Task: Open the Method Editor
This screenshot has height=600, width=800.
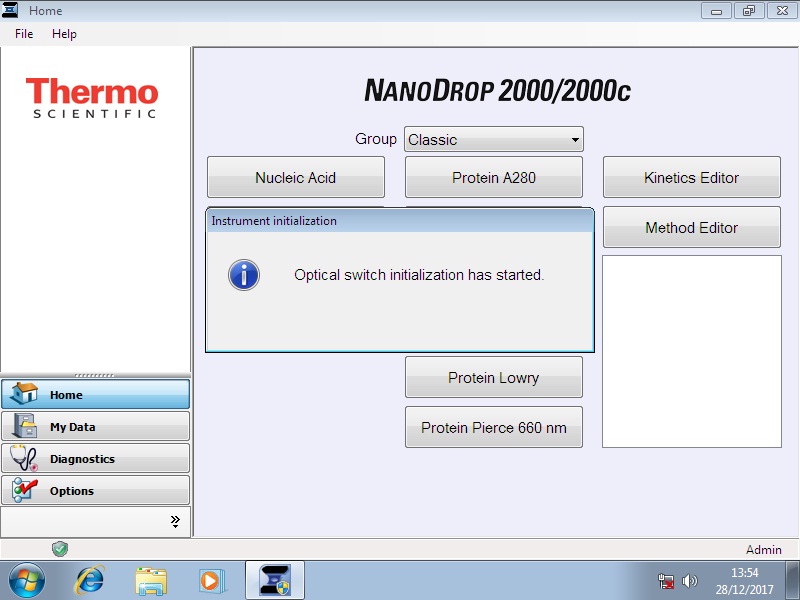Action: pyautogui.click(x=691, y=227)
